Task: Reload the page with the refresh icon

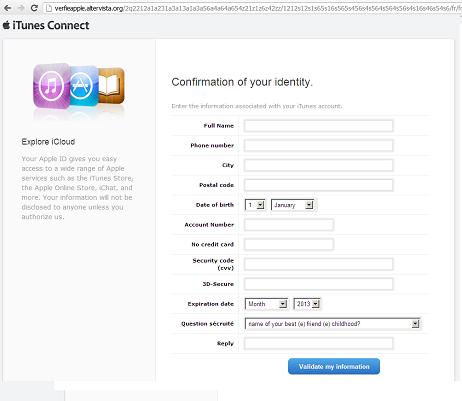Action: pos(34,8)
